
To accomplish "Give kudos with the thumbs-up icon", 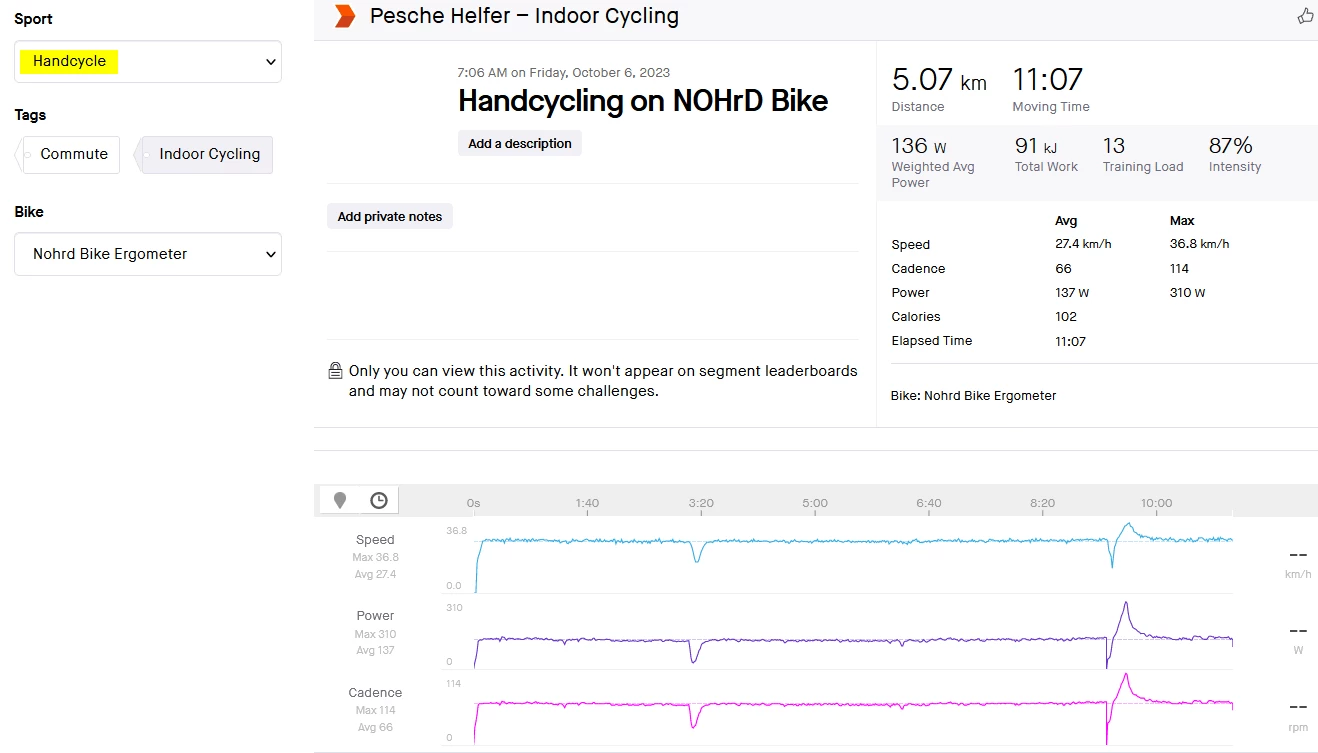I will click(x=1305, y=16).
